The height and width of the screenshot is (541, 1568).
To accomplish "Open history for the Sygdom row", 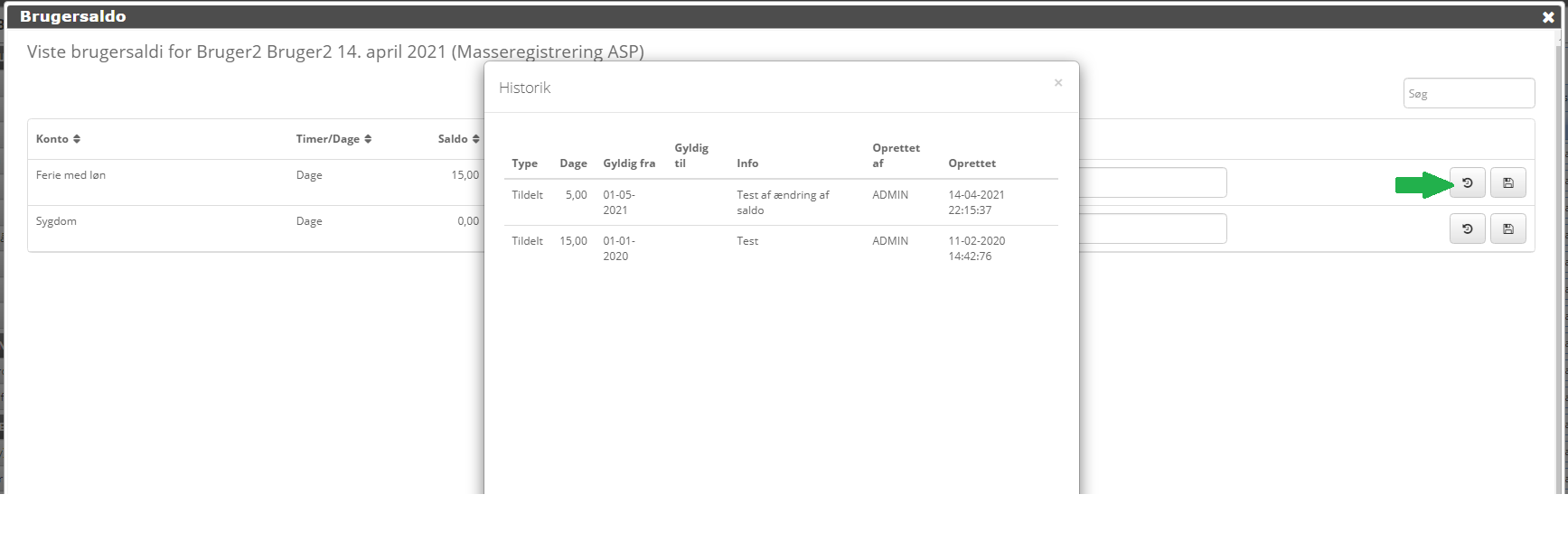I will pyautogui.click(x=1467, y=229).
